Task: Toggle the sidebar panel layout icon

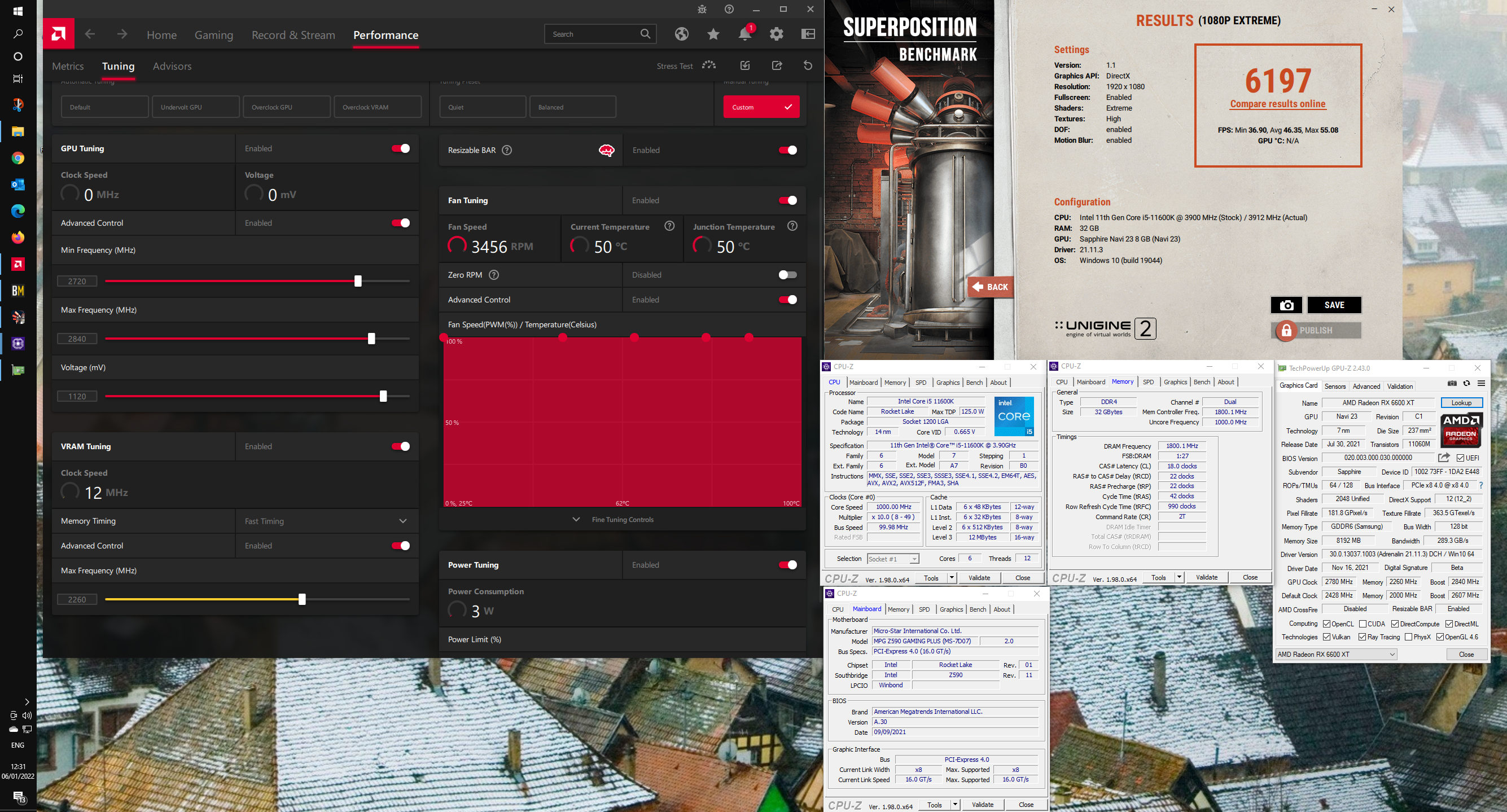Action: click(808, 34)
